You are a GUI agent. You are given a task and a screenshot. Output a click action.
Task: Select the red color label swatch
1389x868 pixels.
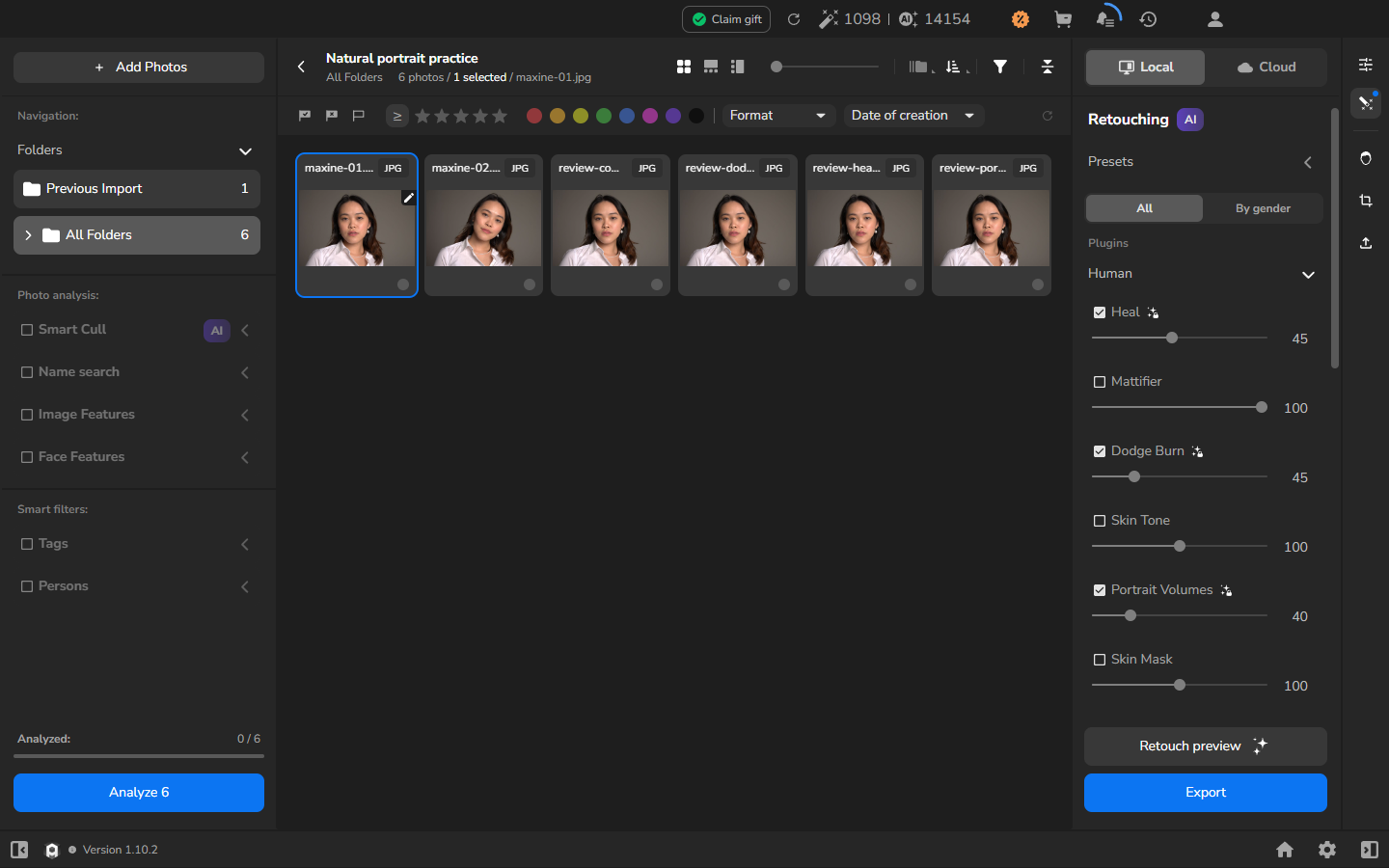(534, 116)
